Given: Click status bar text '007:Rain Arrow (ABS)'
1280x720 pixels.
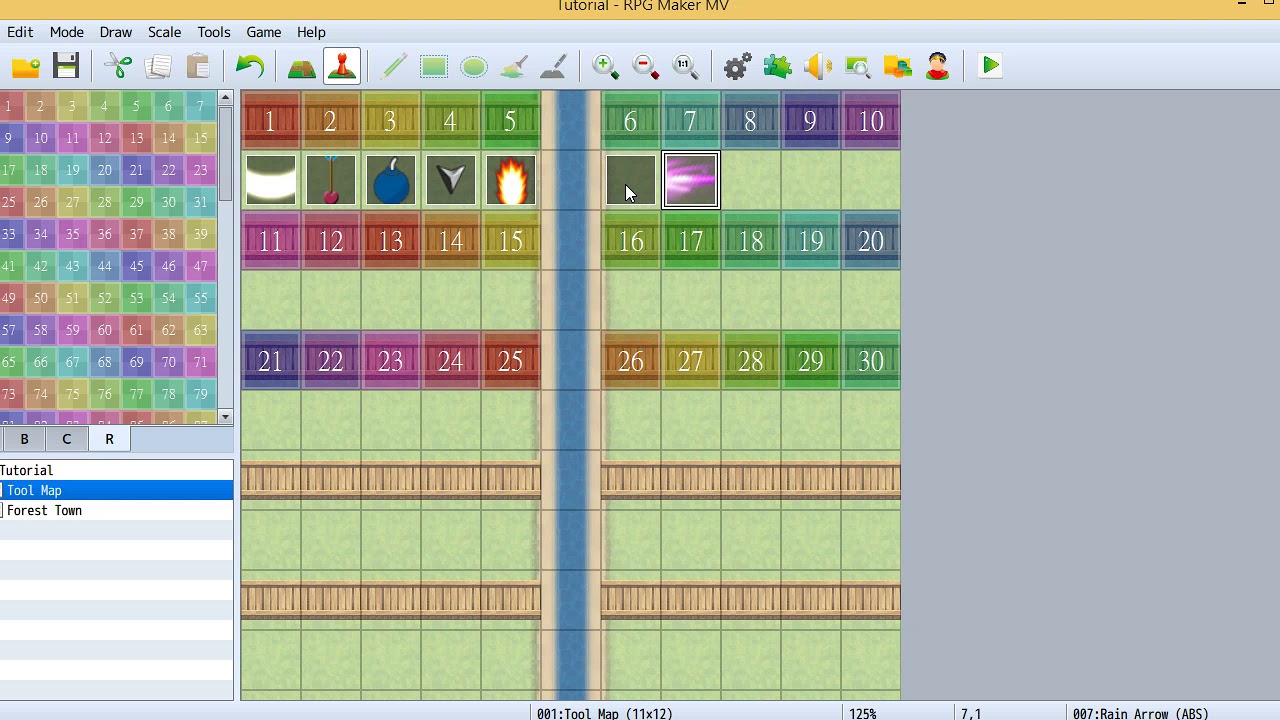Looking at the screenshot, I should point(1141,713).
